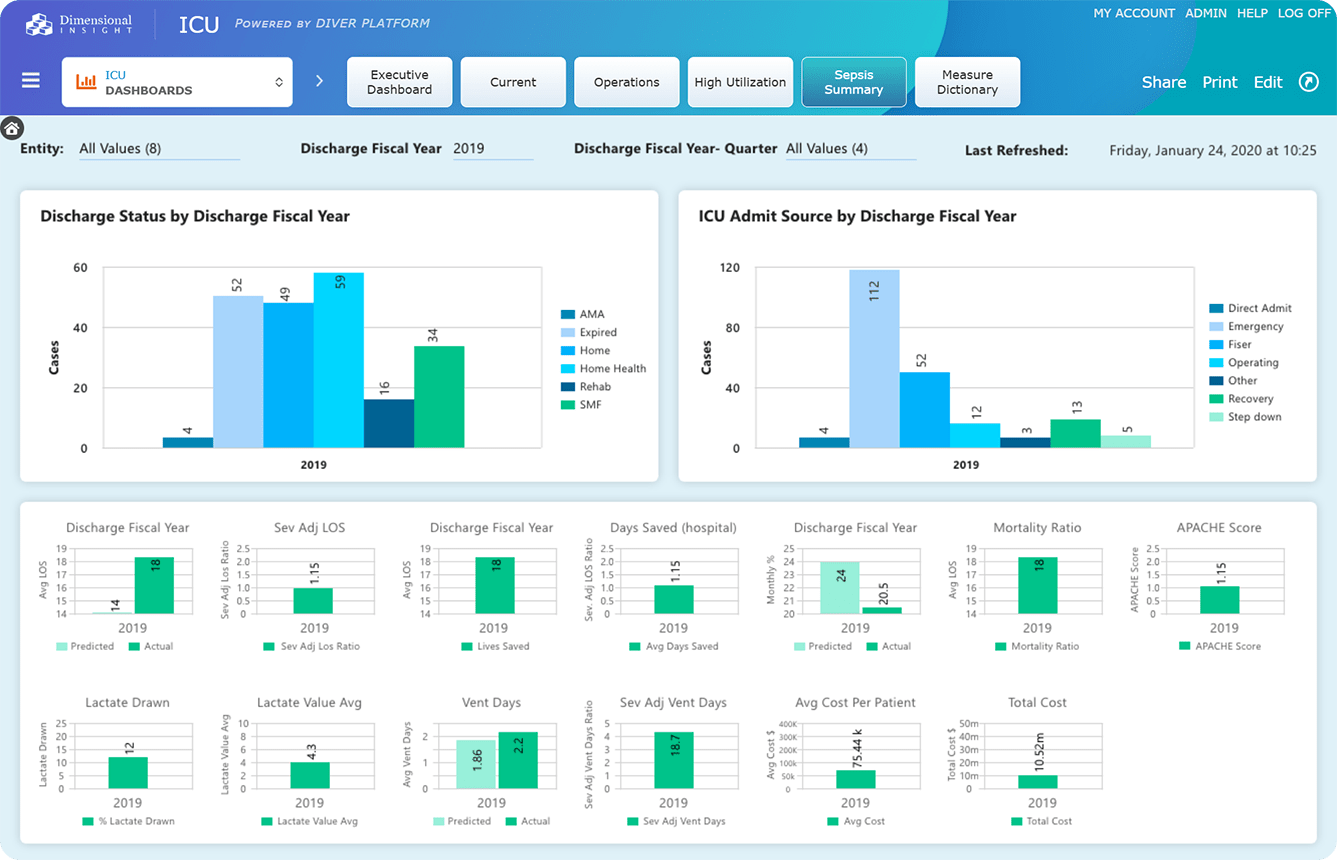
Task: Change the Discharge Fiscal Year 2019 filter
Action: point(491,149)
